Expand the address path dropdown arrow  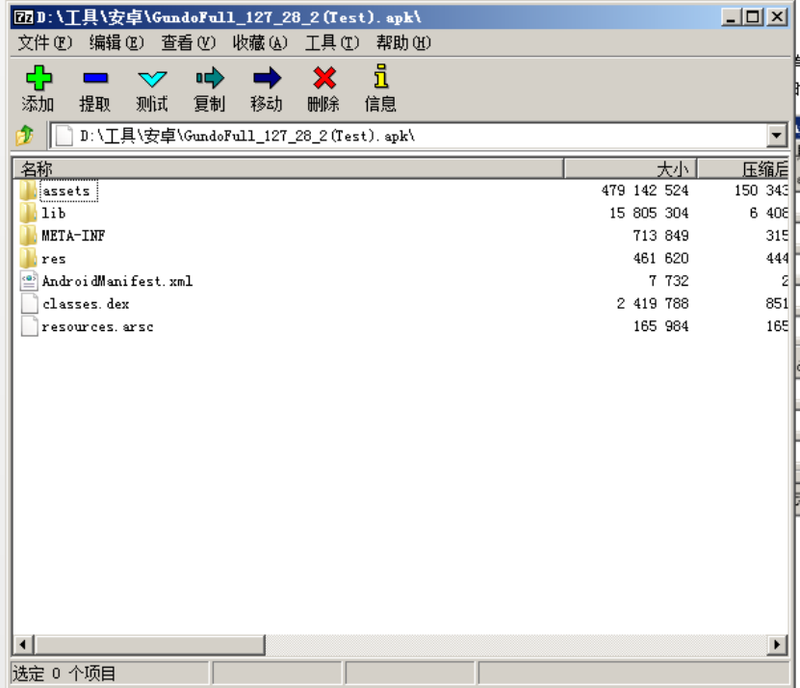coord(777,136)
